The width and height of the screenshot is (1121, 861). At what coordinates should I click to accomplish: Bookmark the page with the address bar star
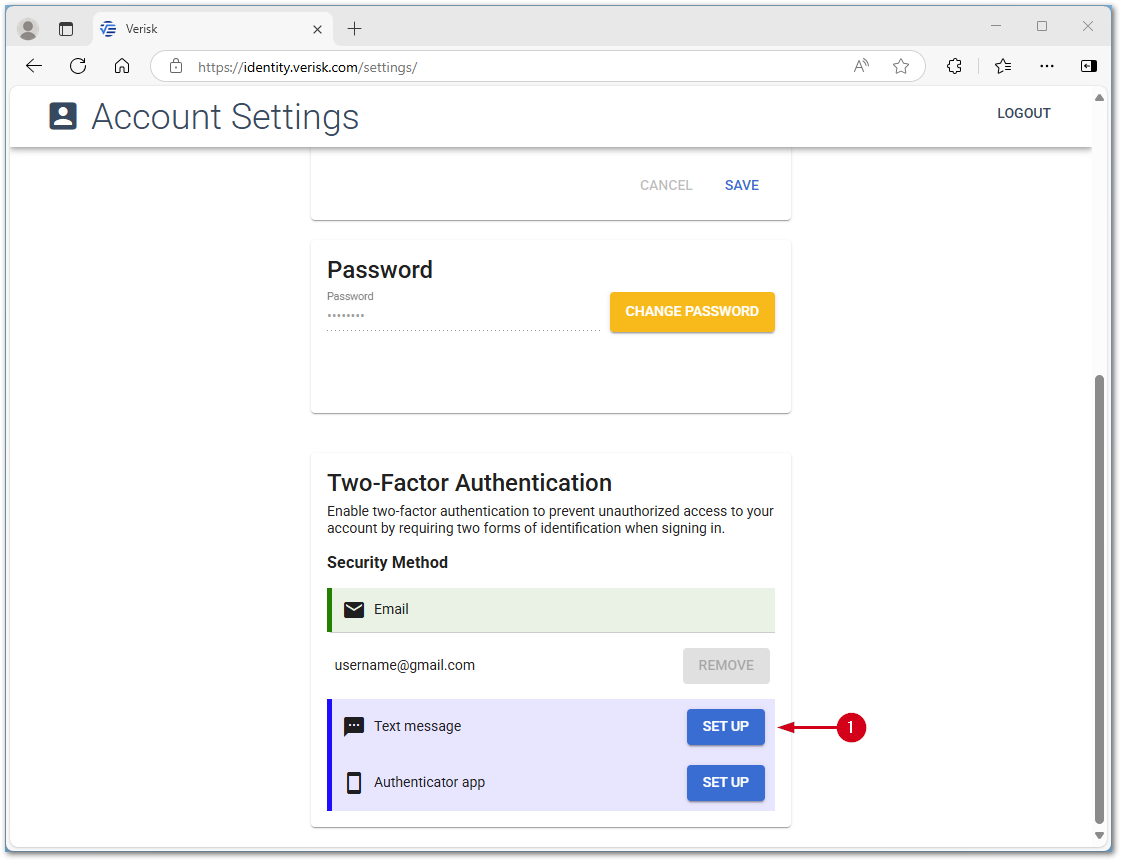tap(901, 66)
